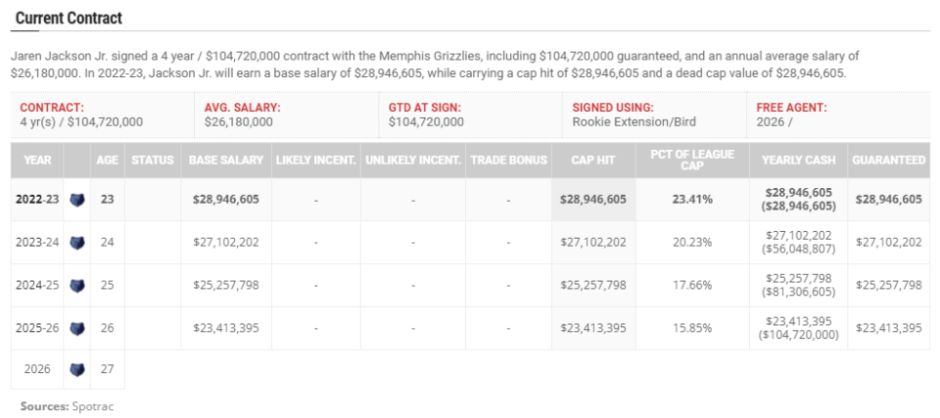Click the TRADE BONUS column header

(508, 160)
